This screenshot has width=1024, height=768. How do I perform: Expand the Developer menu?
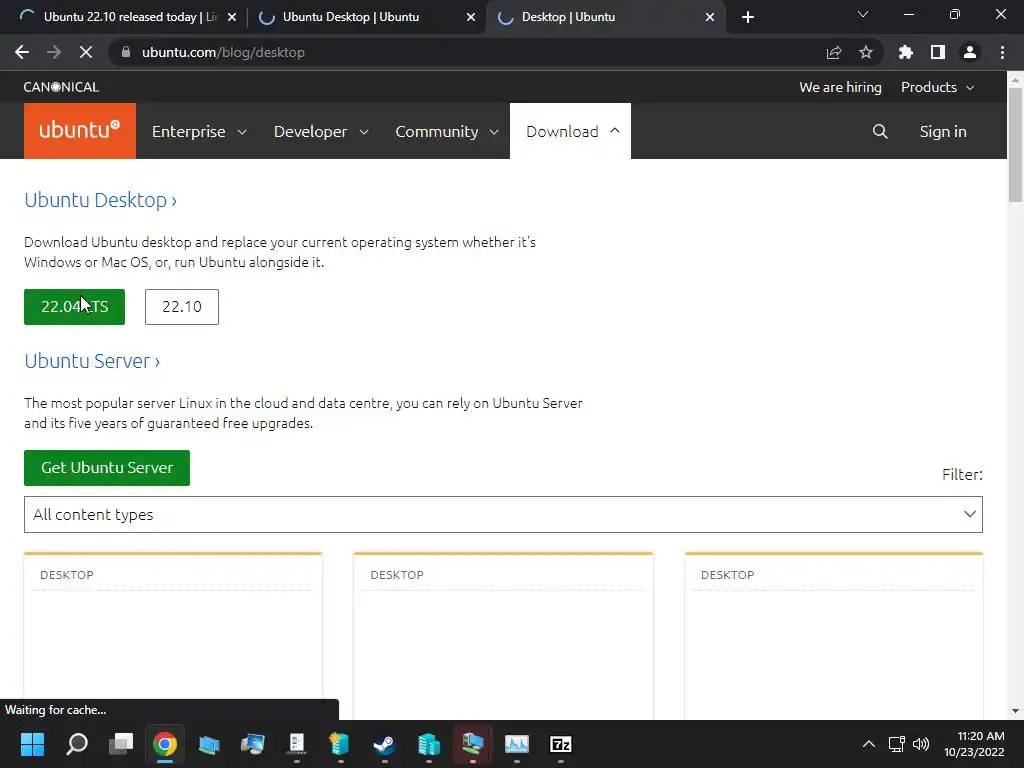coord(321,131)
